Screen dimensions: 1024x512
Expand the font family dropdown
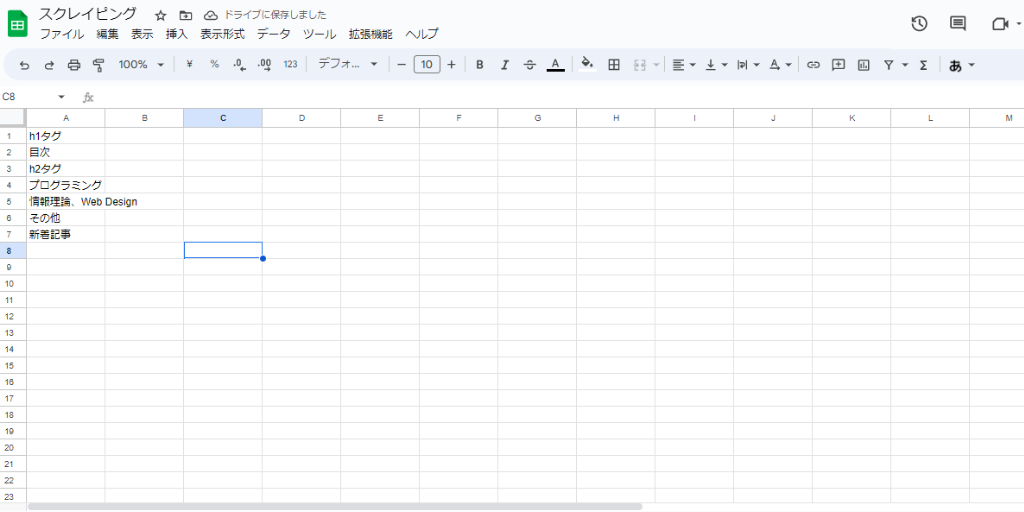point(348,65)
